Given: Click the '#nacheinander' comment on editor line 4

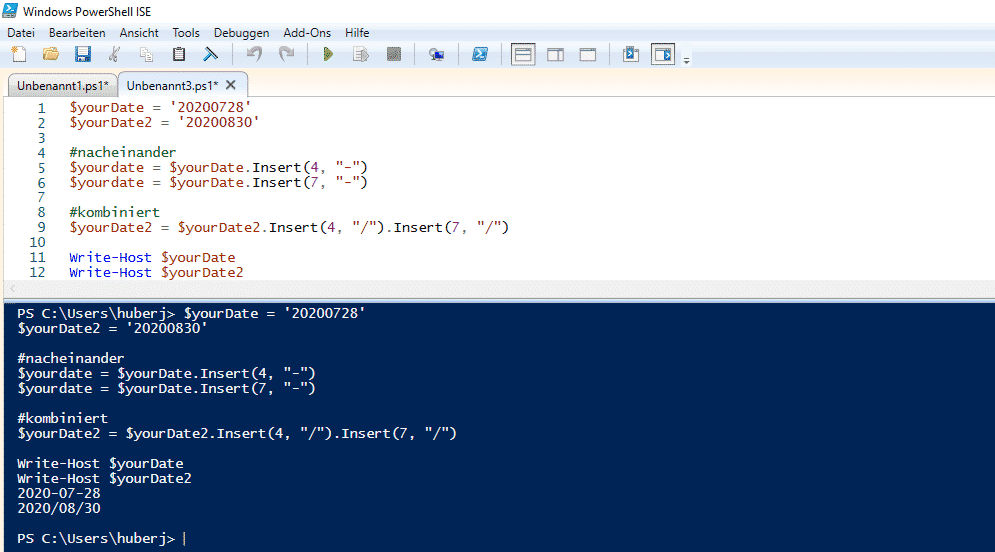Looking at the screenshot, I should [122, 152].
